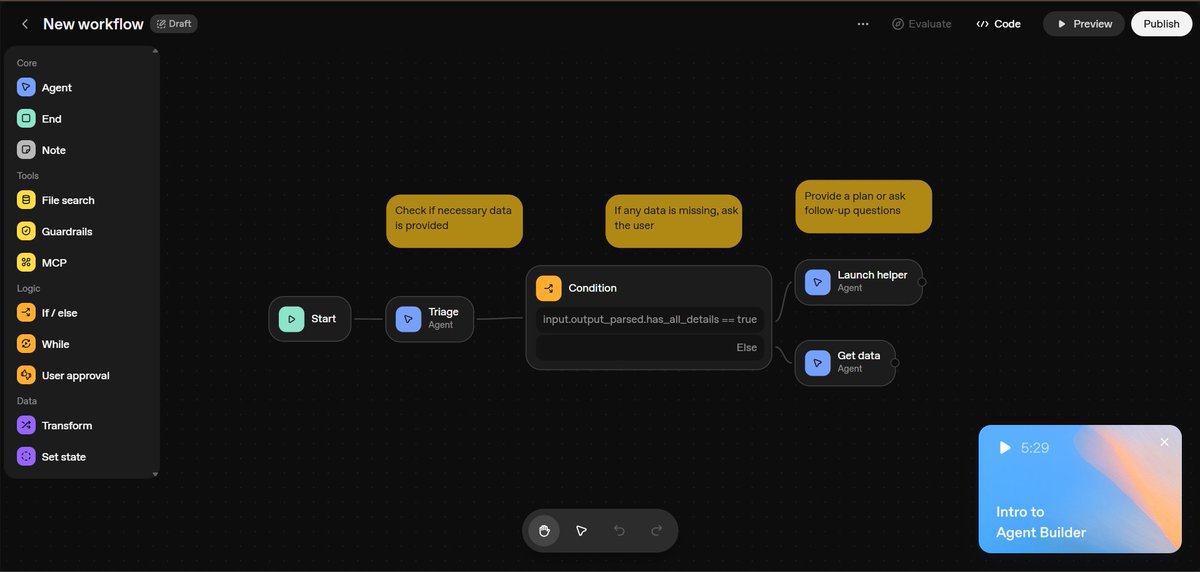Open the three-dots more options menu
Image resolution: width=1200 pixels, height=572 pixels.
tap(863, 24)
